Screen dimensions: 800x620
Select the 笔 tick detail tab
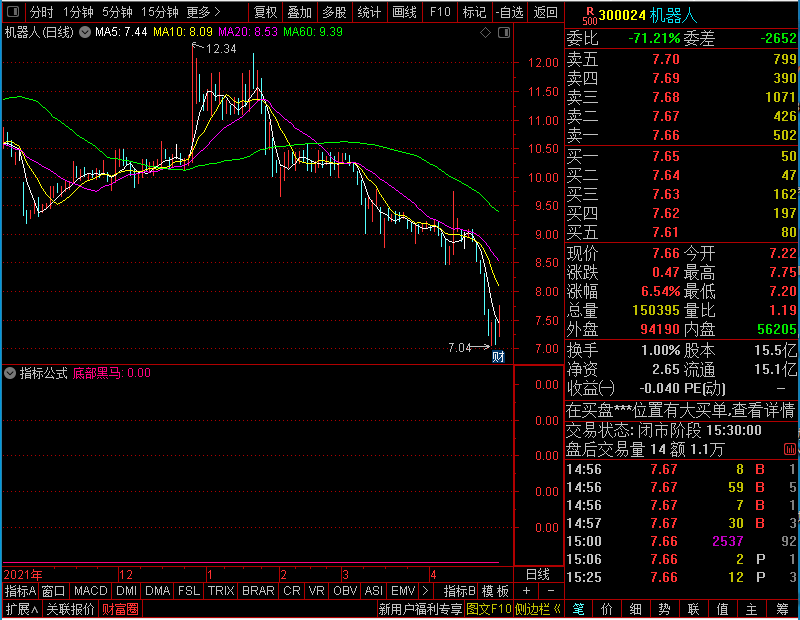[579, 609]
